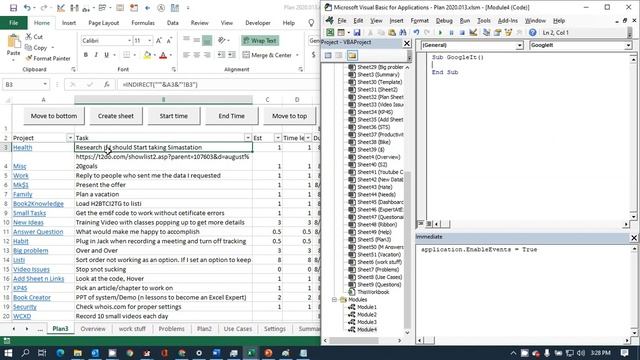The width and height of the screenshot is (640, 360).
Task: Select Module4 in the project tree
Action: pos(367,329)
